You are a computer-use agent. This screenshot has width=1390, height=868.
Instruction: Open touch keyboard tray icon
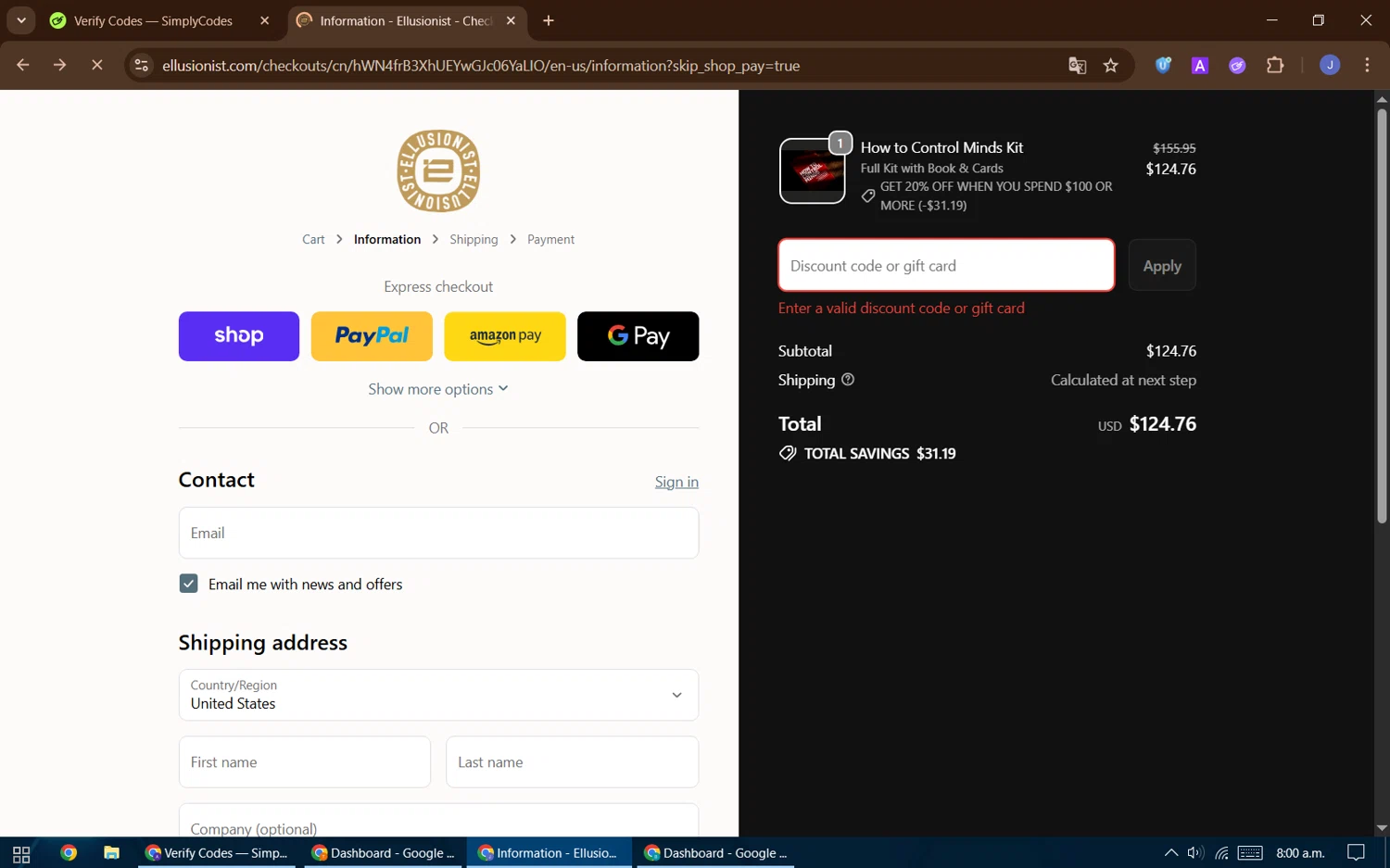coord(1250,853)
